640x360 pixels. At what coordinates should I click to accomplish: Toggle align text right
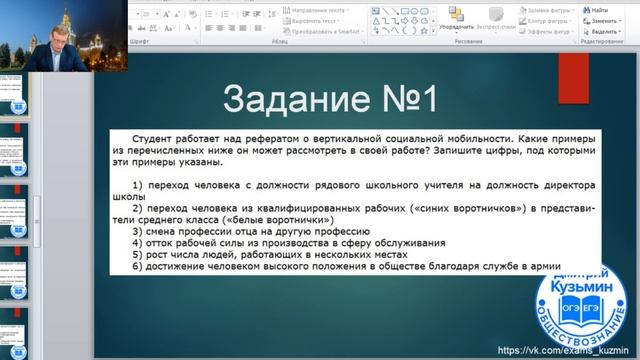coord(231,28)
